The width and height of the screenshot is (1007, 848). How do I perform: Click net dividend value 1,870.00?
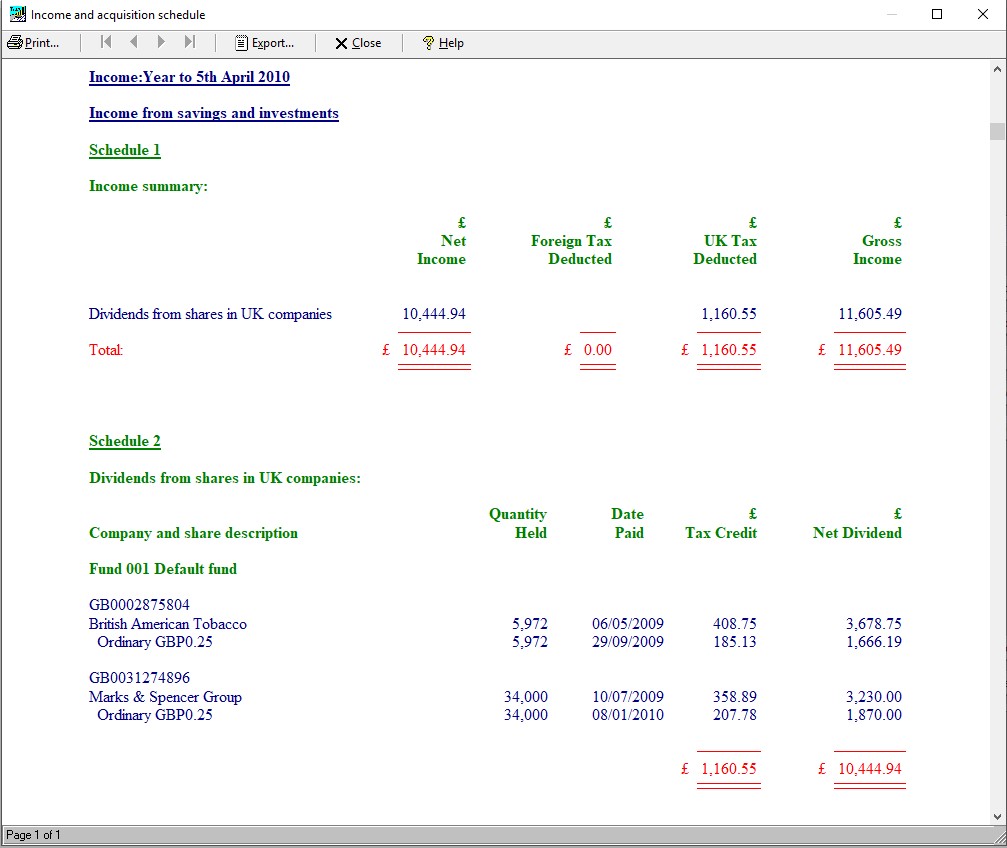pos(873,715)
